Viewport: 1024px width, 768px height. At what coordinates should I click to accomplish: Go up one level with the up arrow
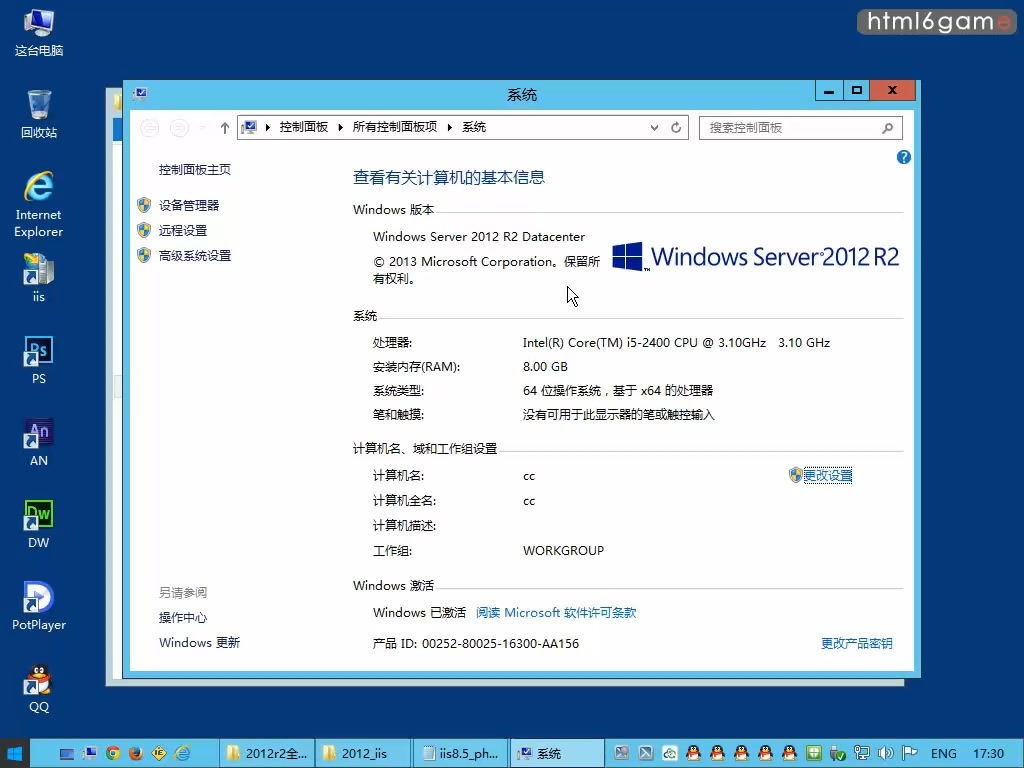coord(225,128)
